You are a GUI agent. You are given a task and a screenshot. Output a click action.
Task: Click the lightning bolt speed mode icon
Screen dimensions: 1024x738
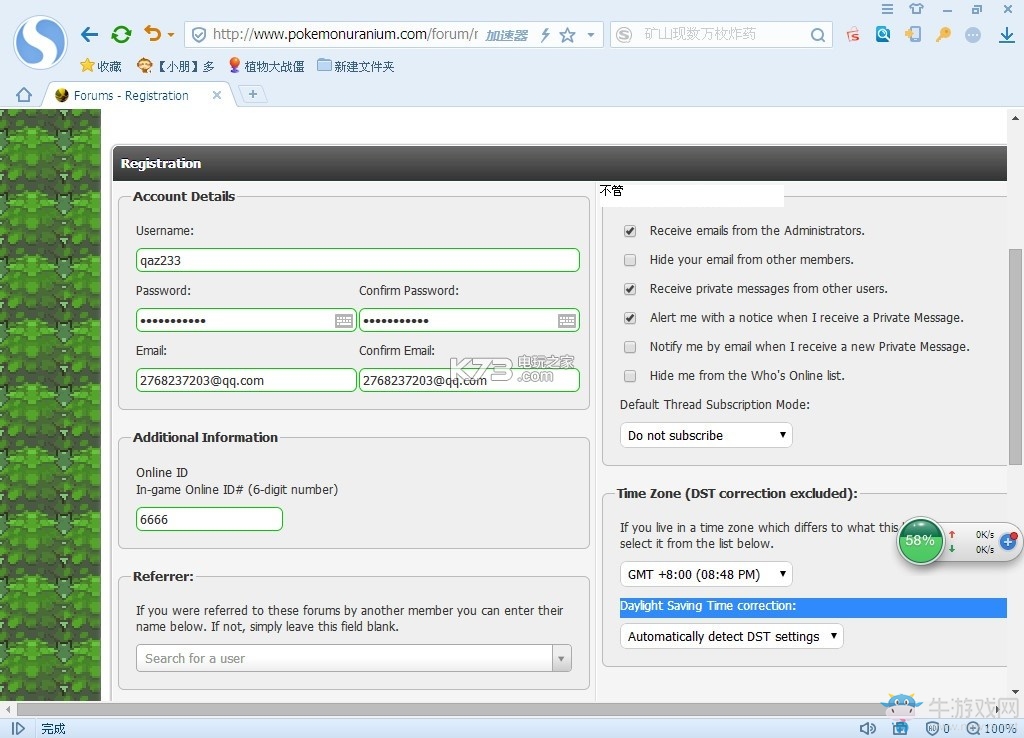(545, 35)
